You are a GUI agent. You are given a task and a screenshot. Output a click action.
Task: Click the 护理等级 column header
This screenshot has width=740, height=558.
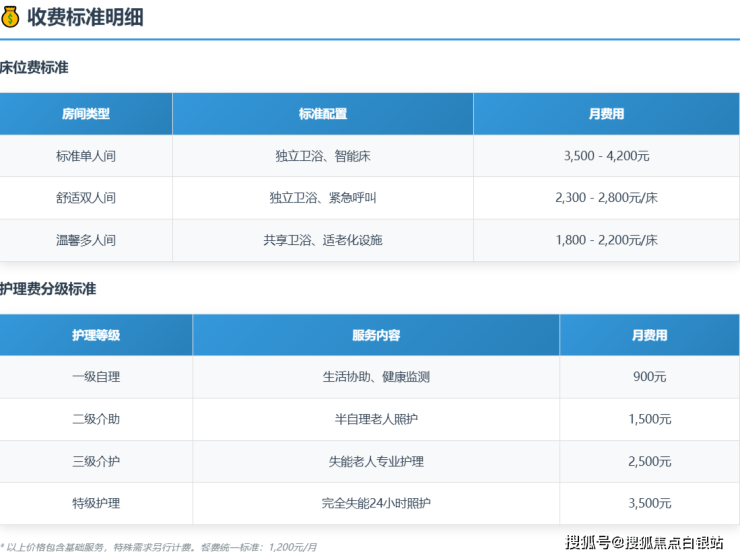(x=96, y=335)
